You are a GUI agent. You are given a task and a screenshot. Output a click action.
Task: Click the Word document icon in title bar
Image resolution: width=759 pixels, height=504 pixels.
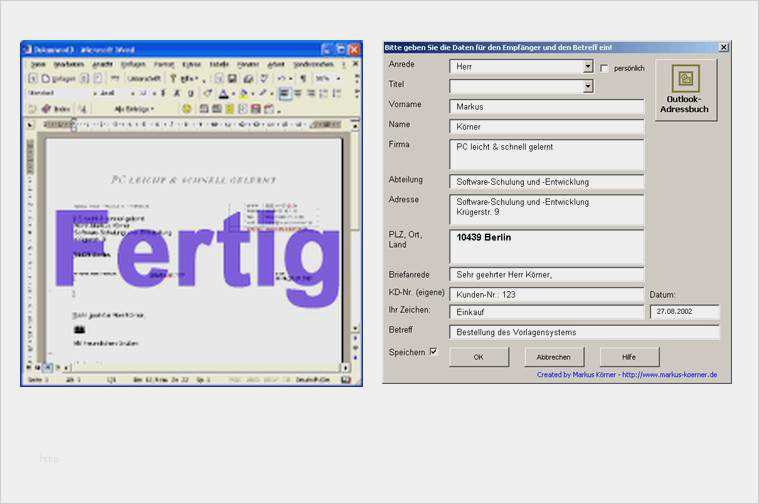(x=28, y=49)
